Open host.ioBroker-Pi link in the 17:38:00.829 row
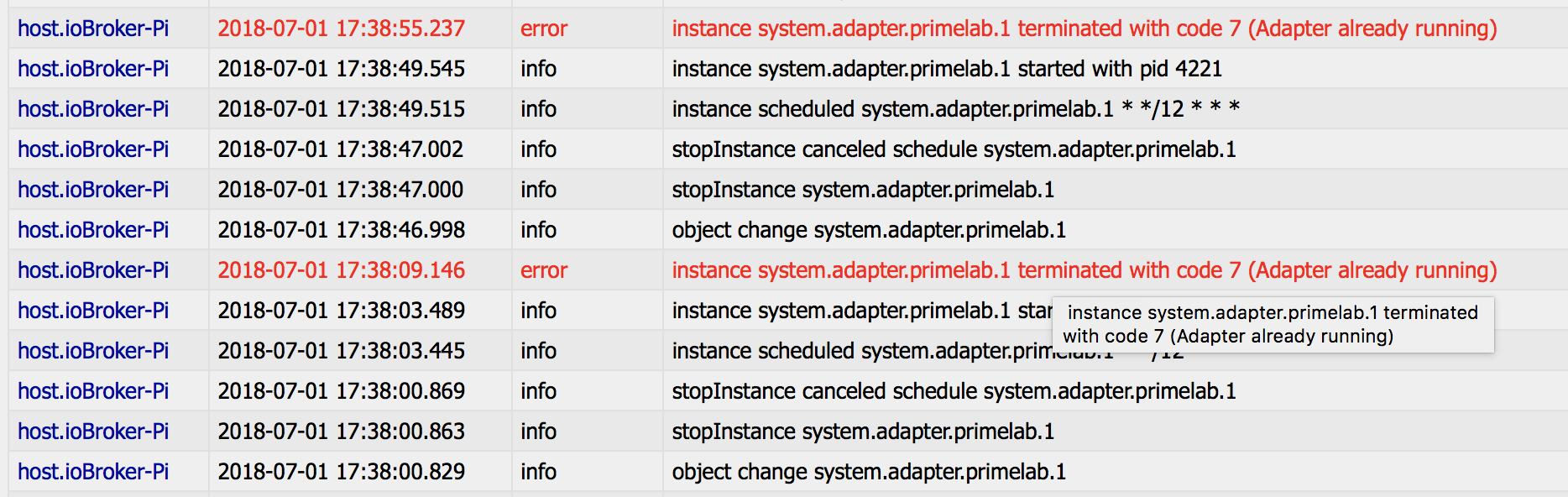The width and height of the screenshot is (1568, 497). coord(93,472)
